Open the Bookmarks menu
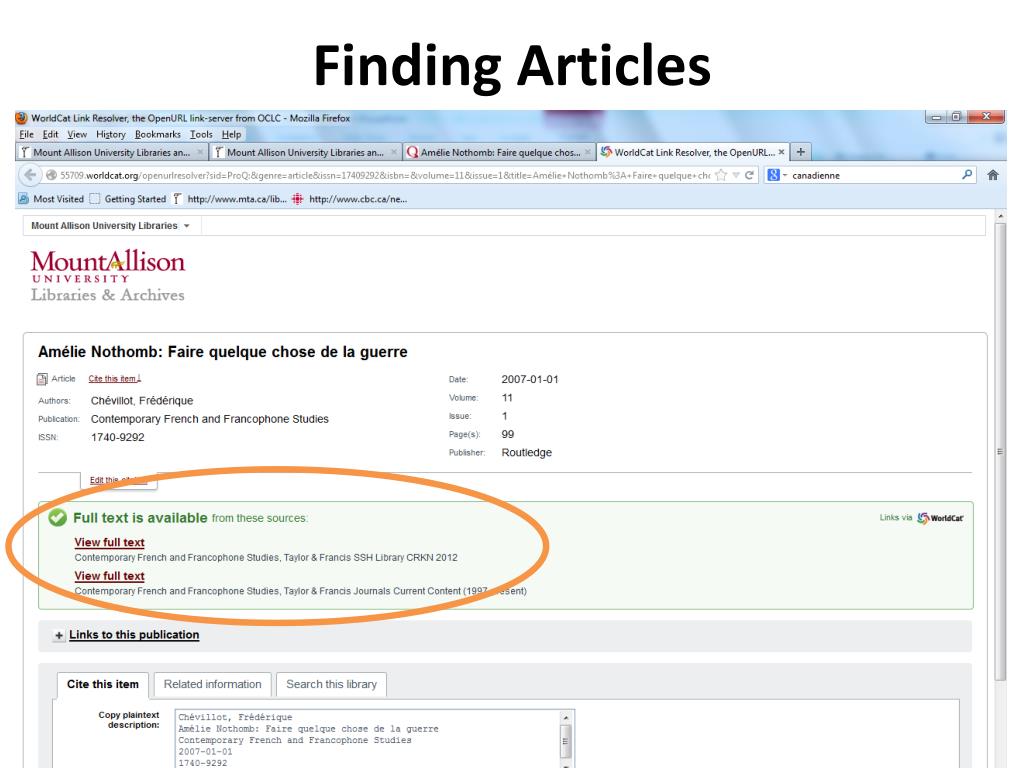 coord(157,134)
